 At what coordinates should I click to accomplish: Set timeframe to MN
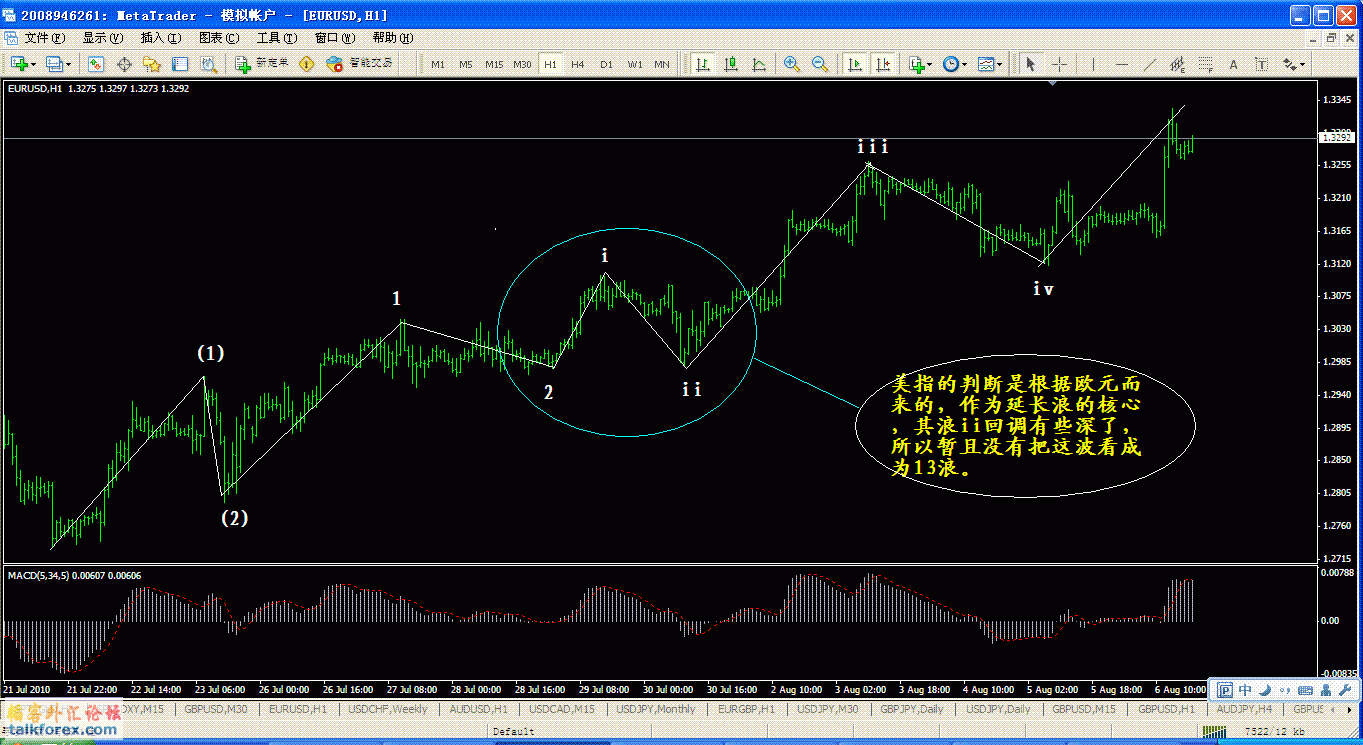click(662, 64)
